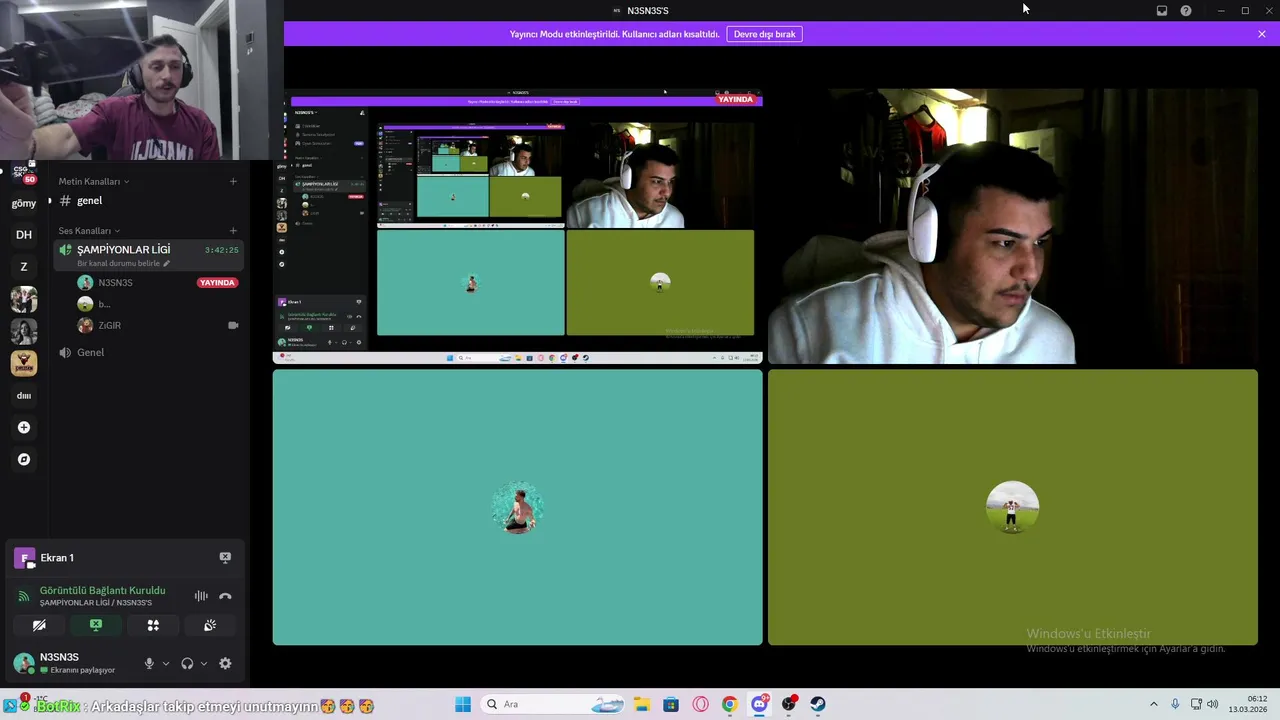Click the Ekran 1 stream label
The image size is (1280, 720).
point(57,558)
